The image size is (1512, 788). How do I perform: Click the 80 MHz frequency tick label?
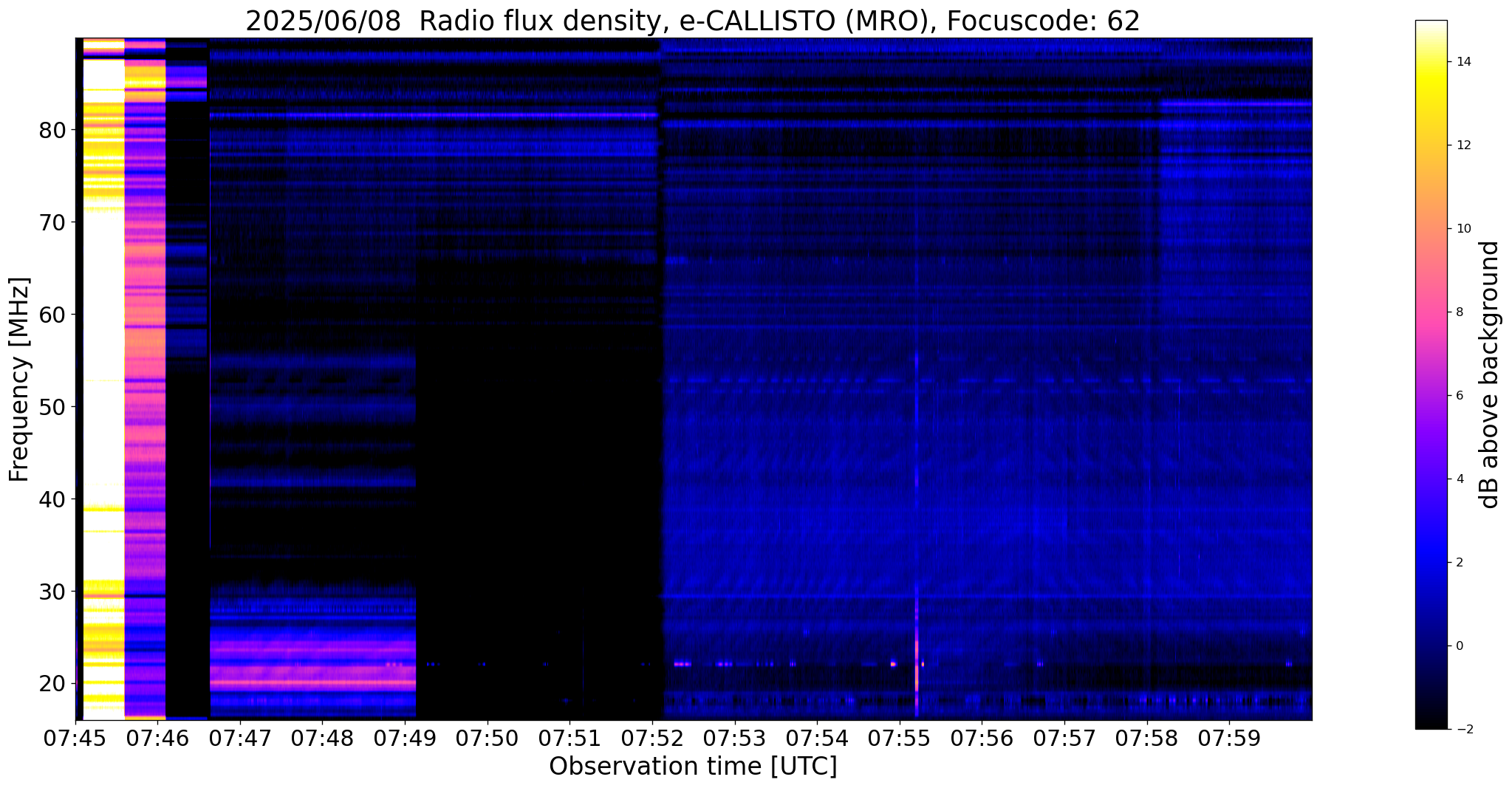click(x=52, y=131)
